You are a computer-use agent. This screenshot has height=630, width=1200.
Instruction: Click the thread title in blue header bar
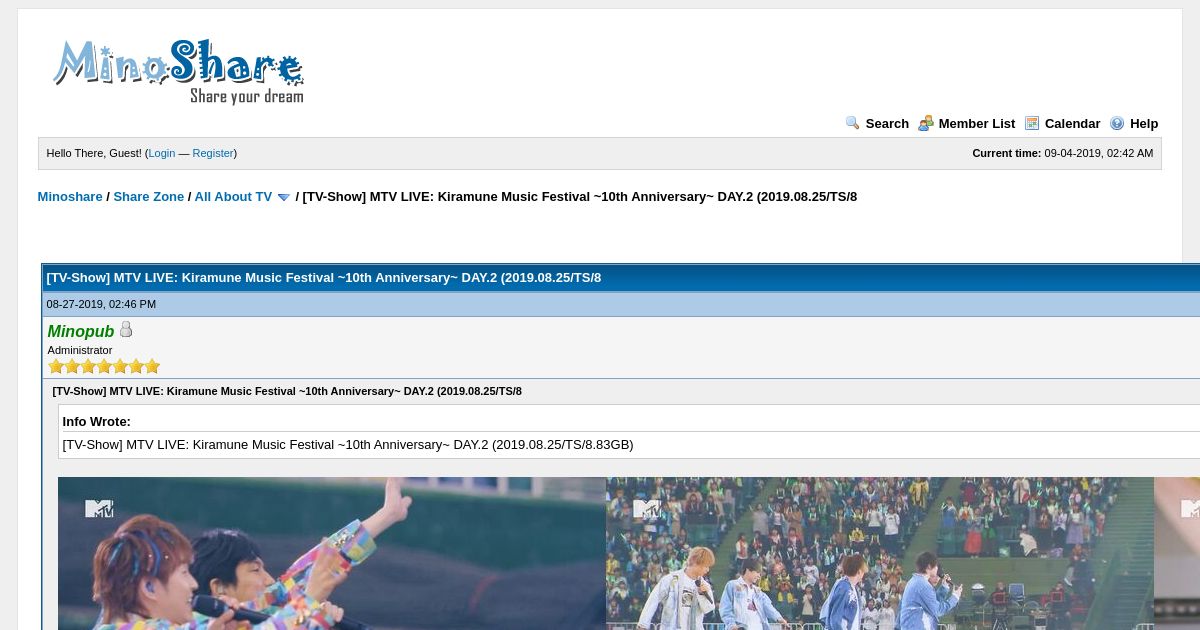[324, 278]
